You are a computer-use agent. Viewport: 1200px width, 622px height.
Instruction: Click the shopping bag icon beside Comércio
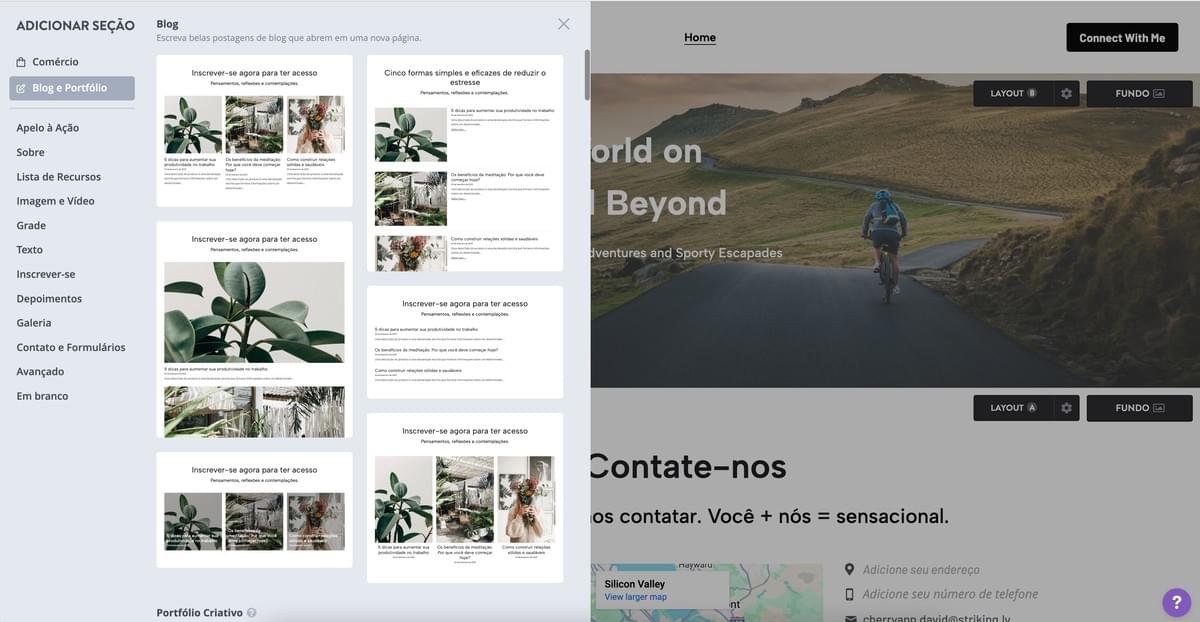pos(21,62)
